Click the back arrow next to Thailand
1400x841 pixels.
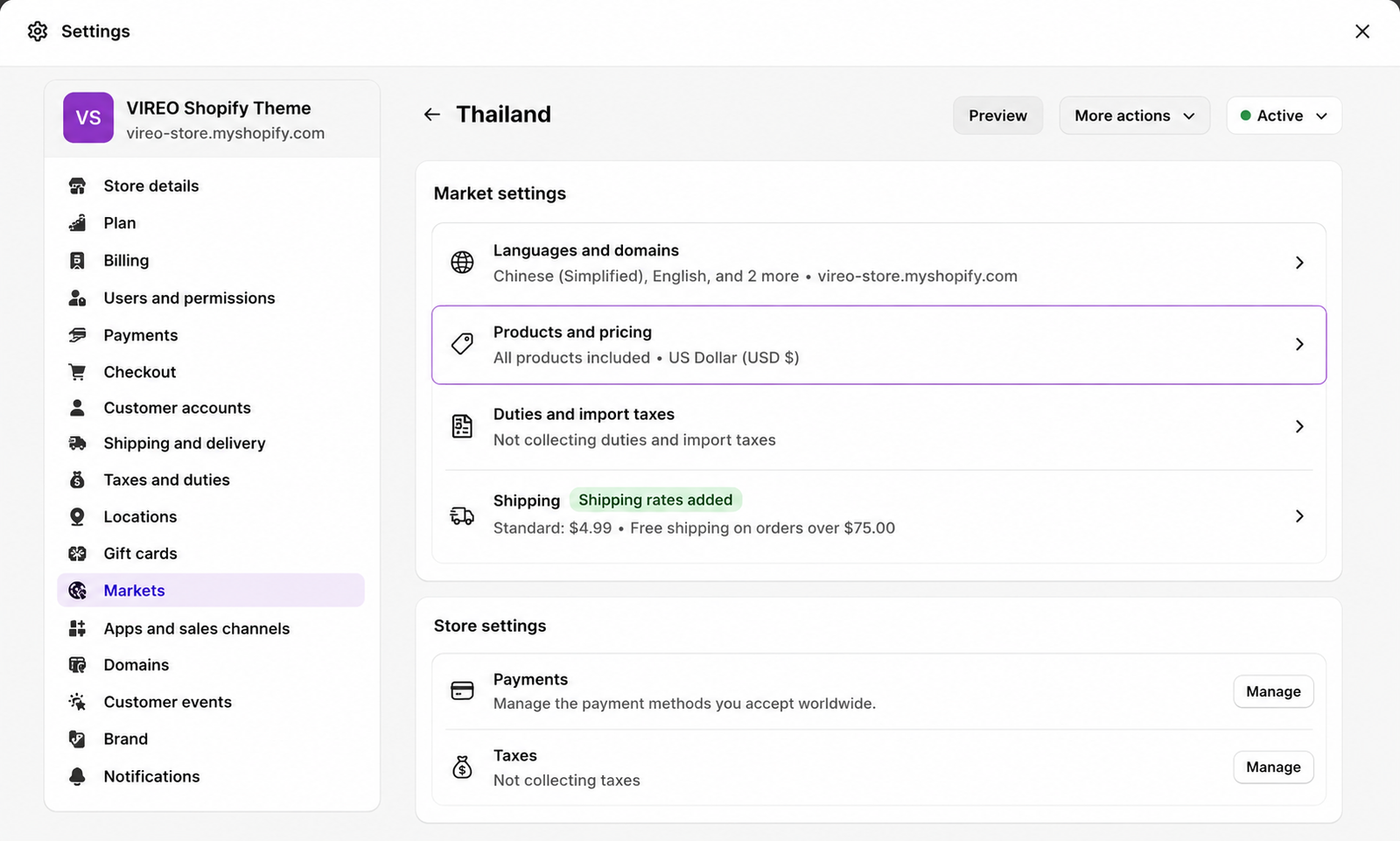(x=432, y=115)
